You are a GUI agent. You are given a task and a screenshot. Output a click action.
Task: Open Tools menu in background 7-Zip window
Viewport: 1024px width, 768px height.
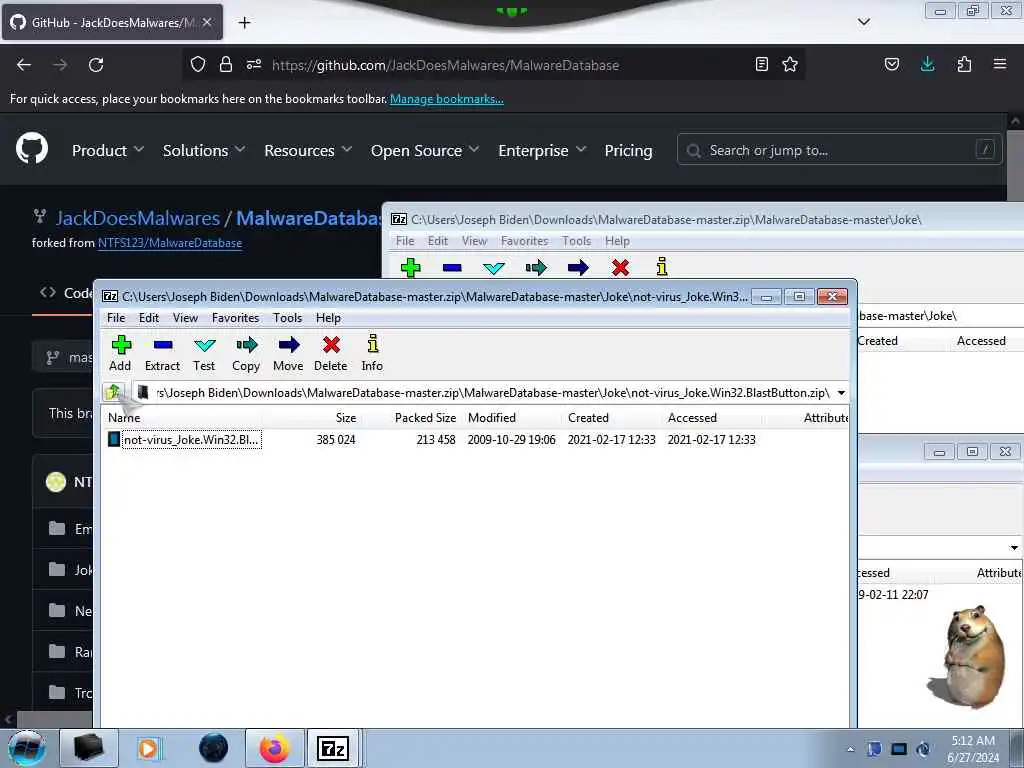point(576,241)
